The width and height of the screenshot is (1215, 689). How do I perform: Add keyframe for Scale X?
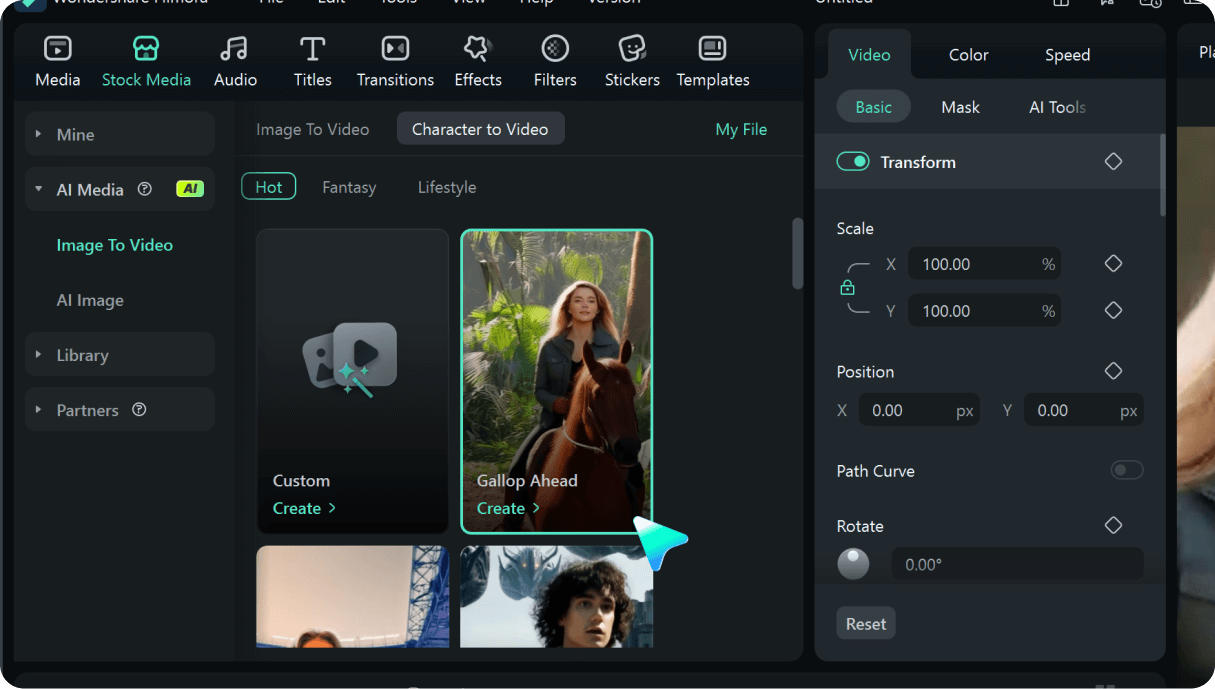(1113, 264)
